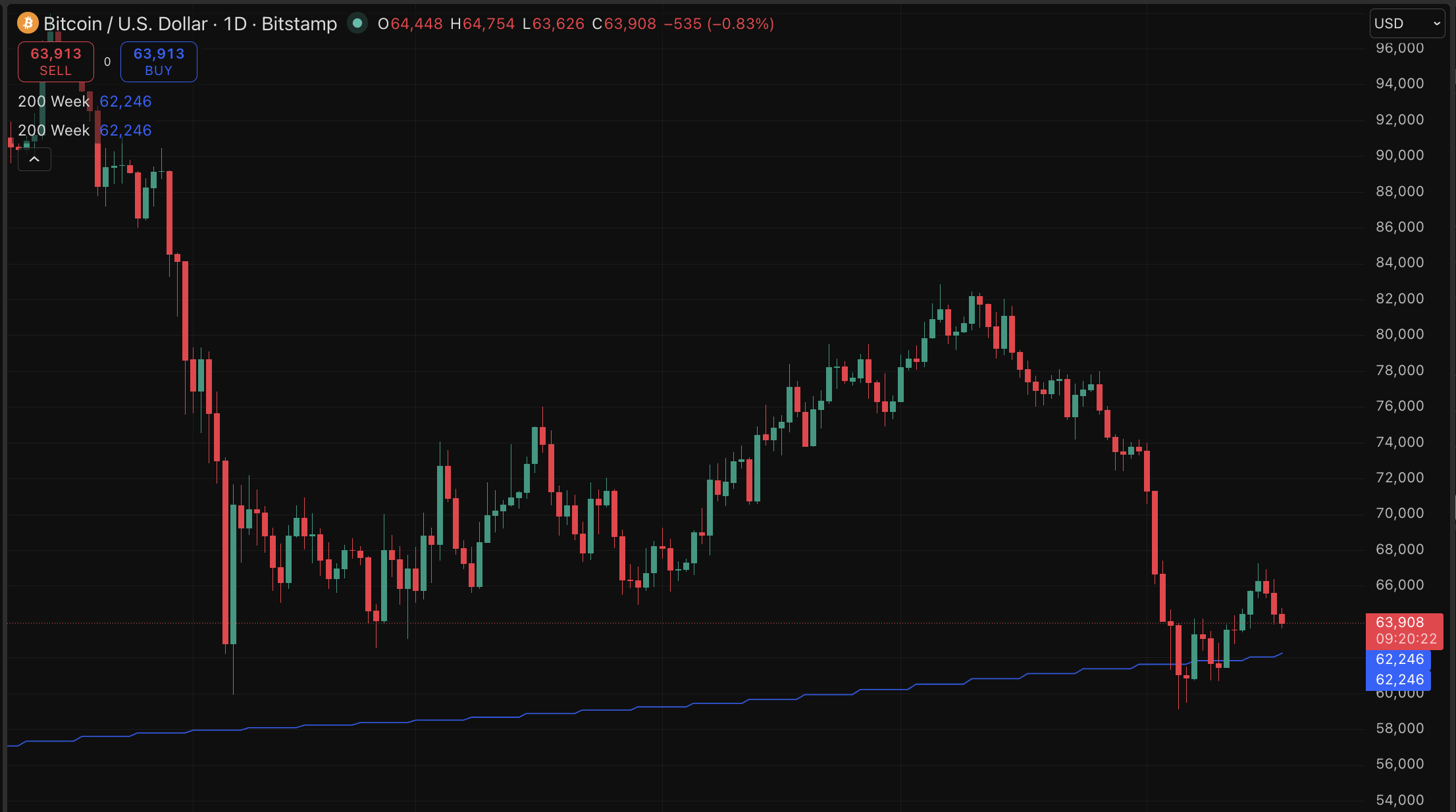Click the 54,000 price axis label
Screen dimensions: 1456x812
pos(1400,800)
